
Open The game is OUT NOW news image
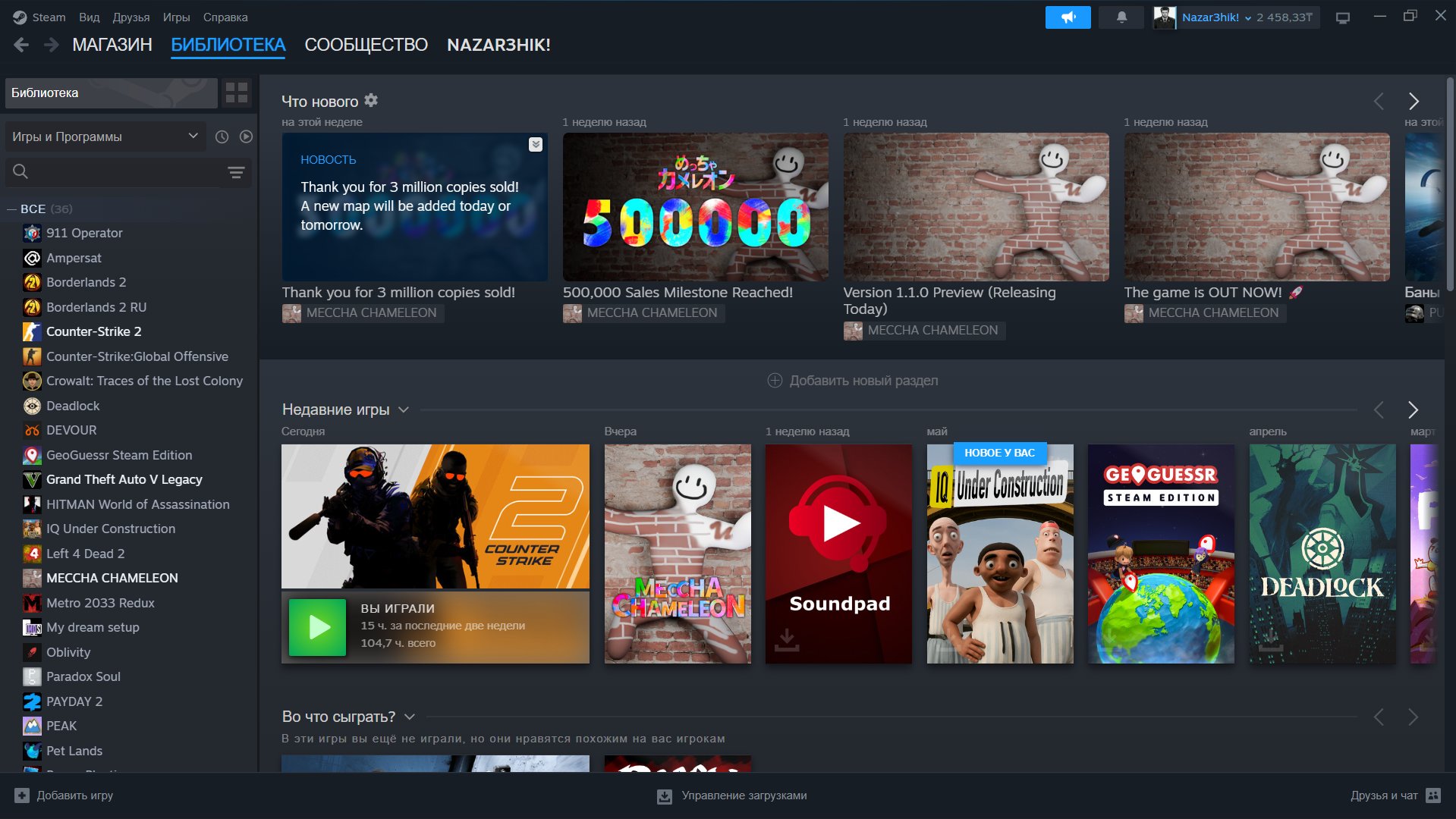(x=1257, y=207)
